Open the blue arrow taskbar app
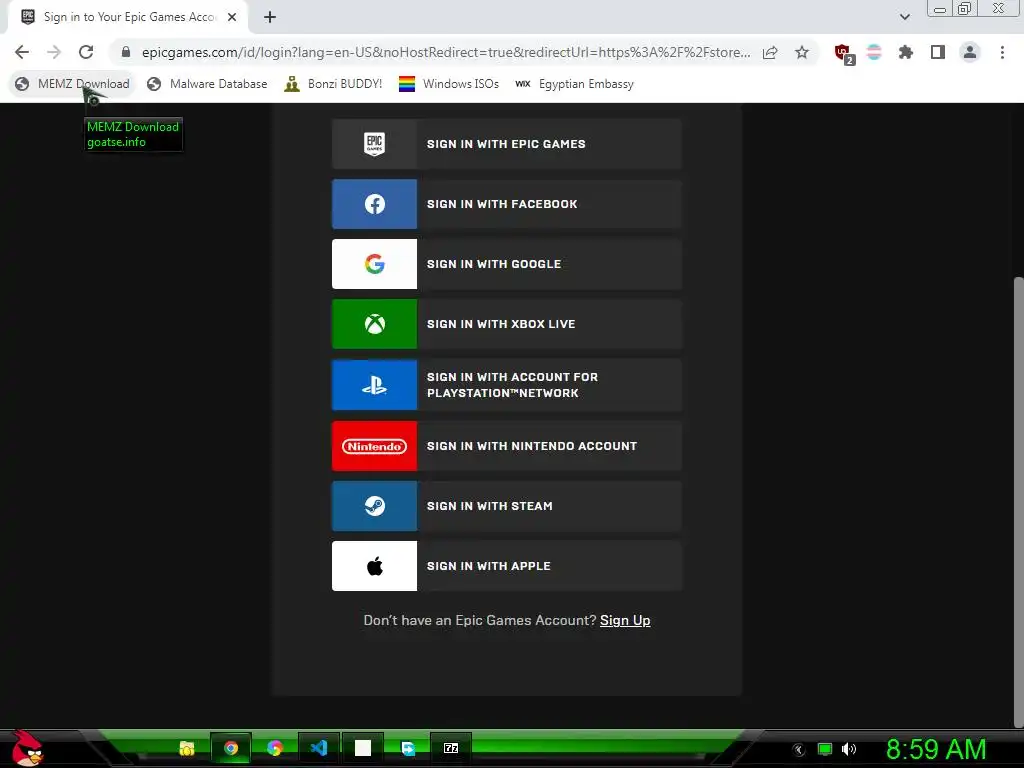The height and width of the screenshot is (768, 1024). point(407,748)
